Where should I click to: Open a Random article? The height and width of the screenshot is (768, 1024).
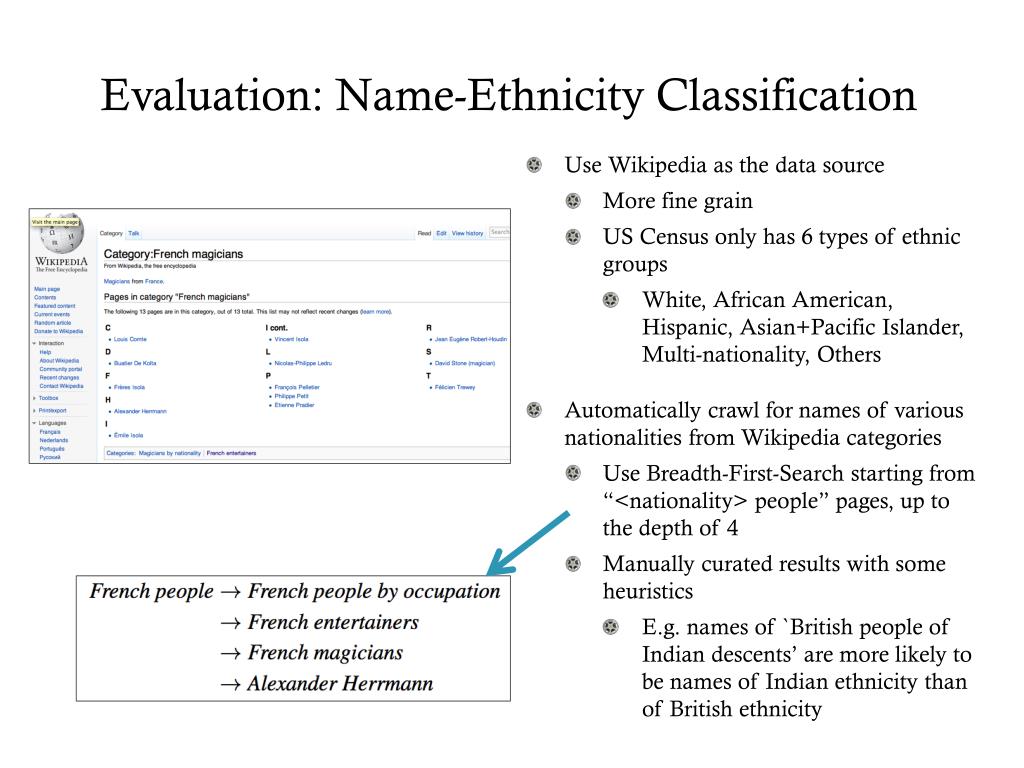click(x=53, y=323)
